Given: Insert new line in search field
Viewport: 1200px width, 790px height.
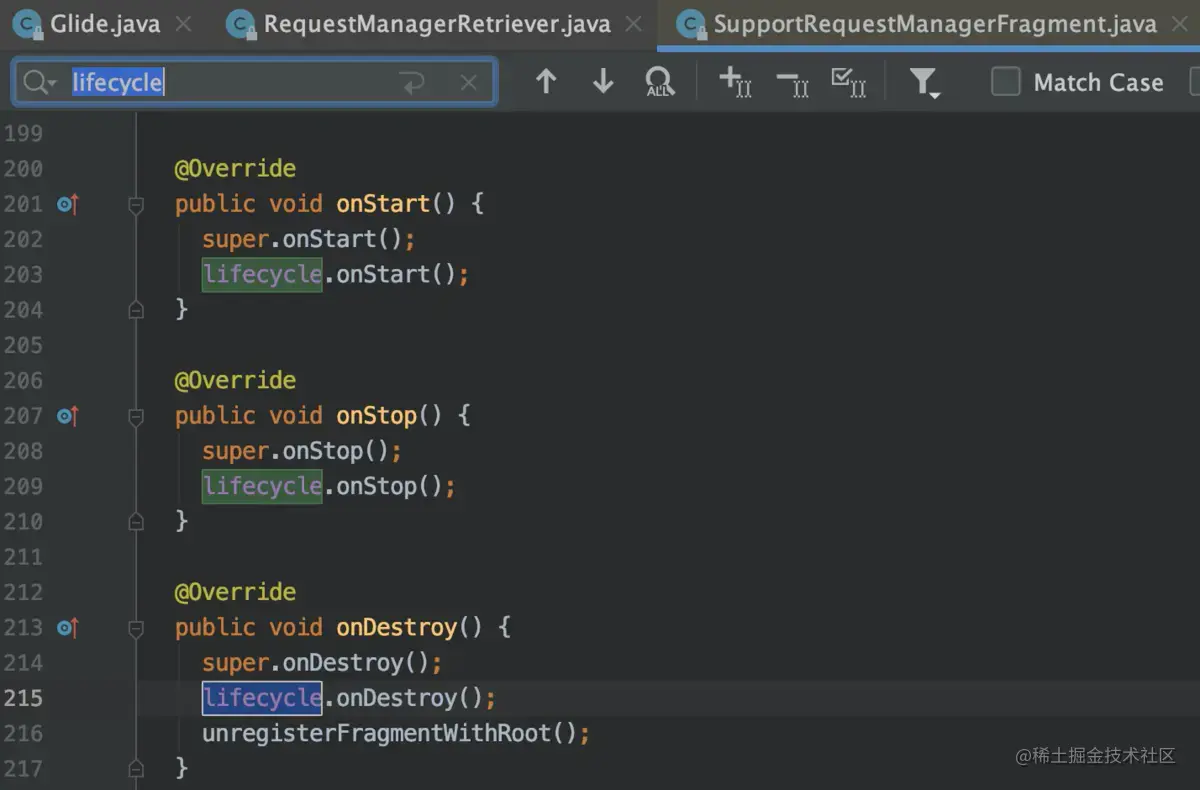Looking at the screenshot, I should coord(412,83).
